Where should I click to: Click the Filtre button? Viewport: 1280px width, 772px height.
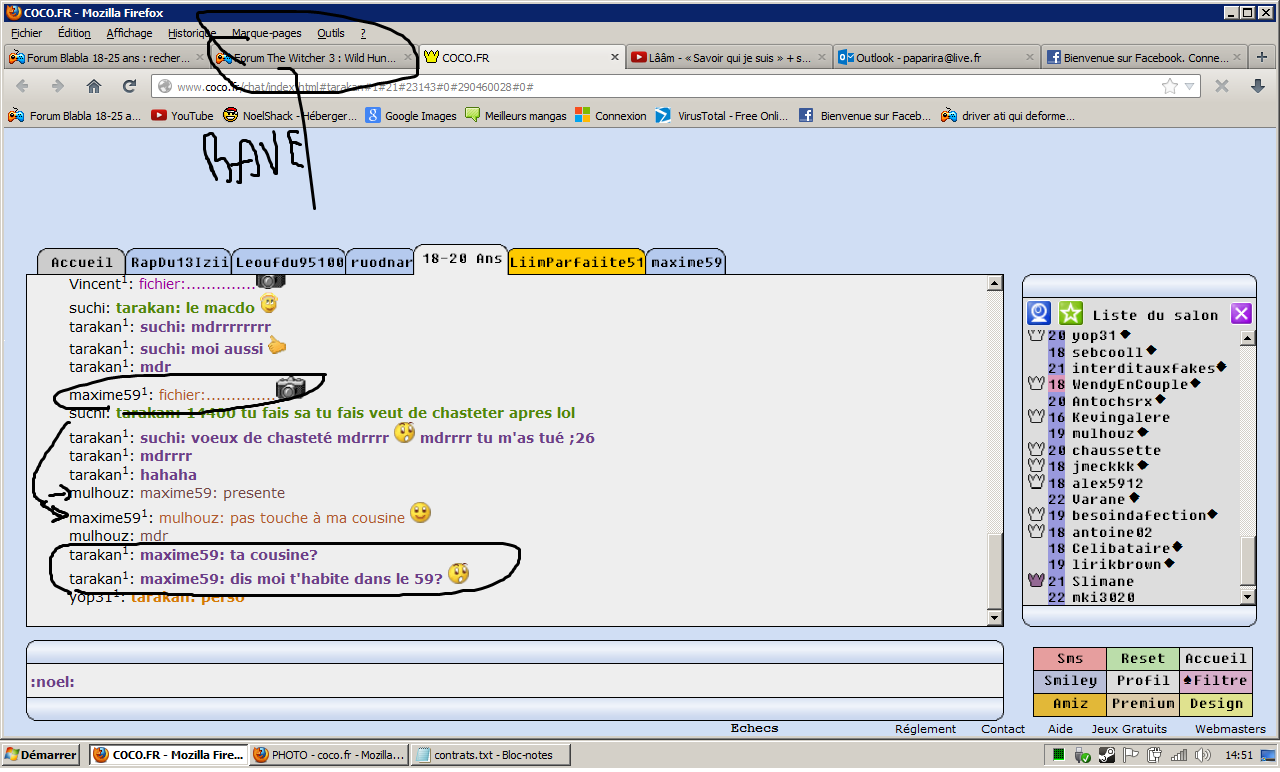tap(1216, 681)
